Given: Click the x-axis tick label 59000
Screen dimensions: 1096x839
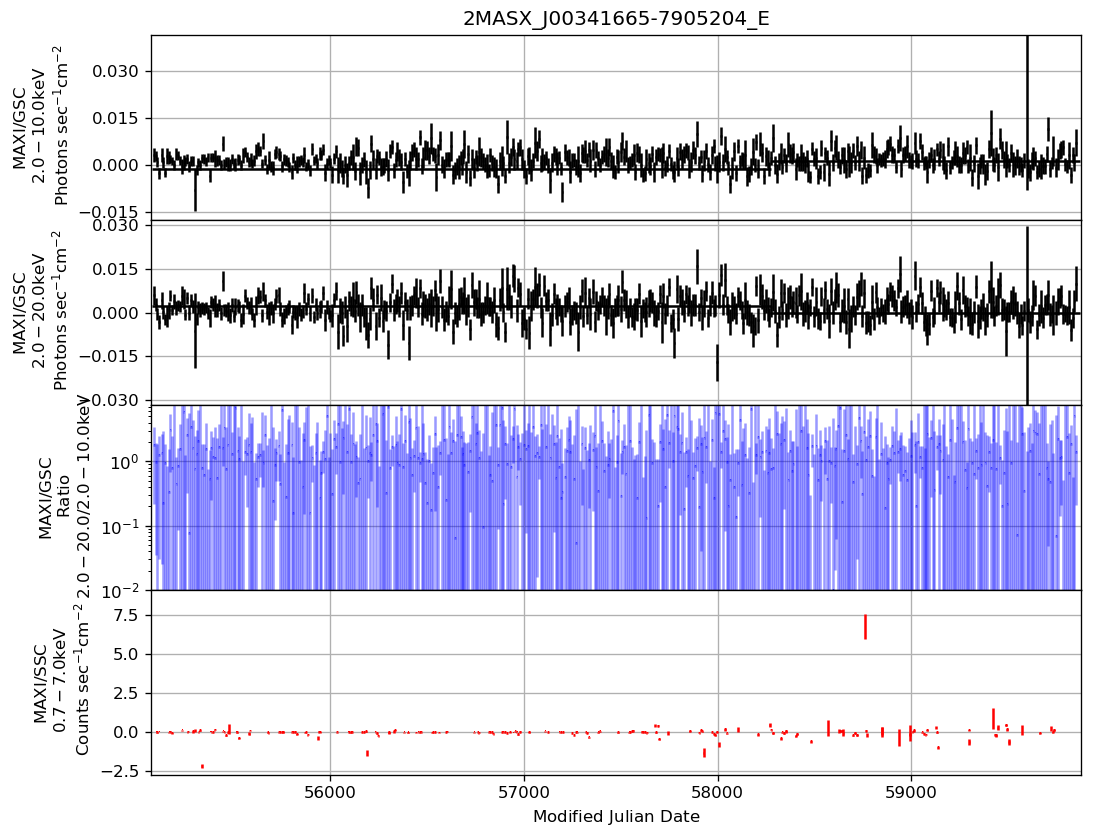Looking at the screenshot, I should (911, 793).
